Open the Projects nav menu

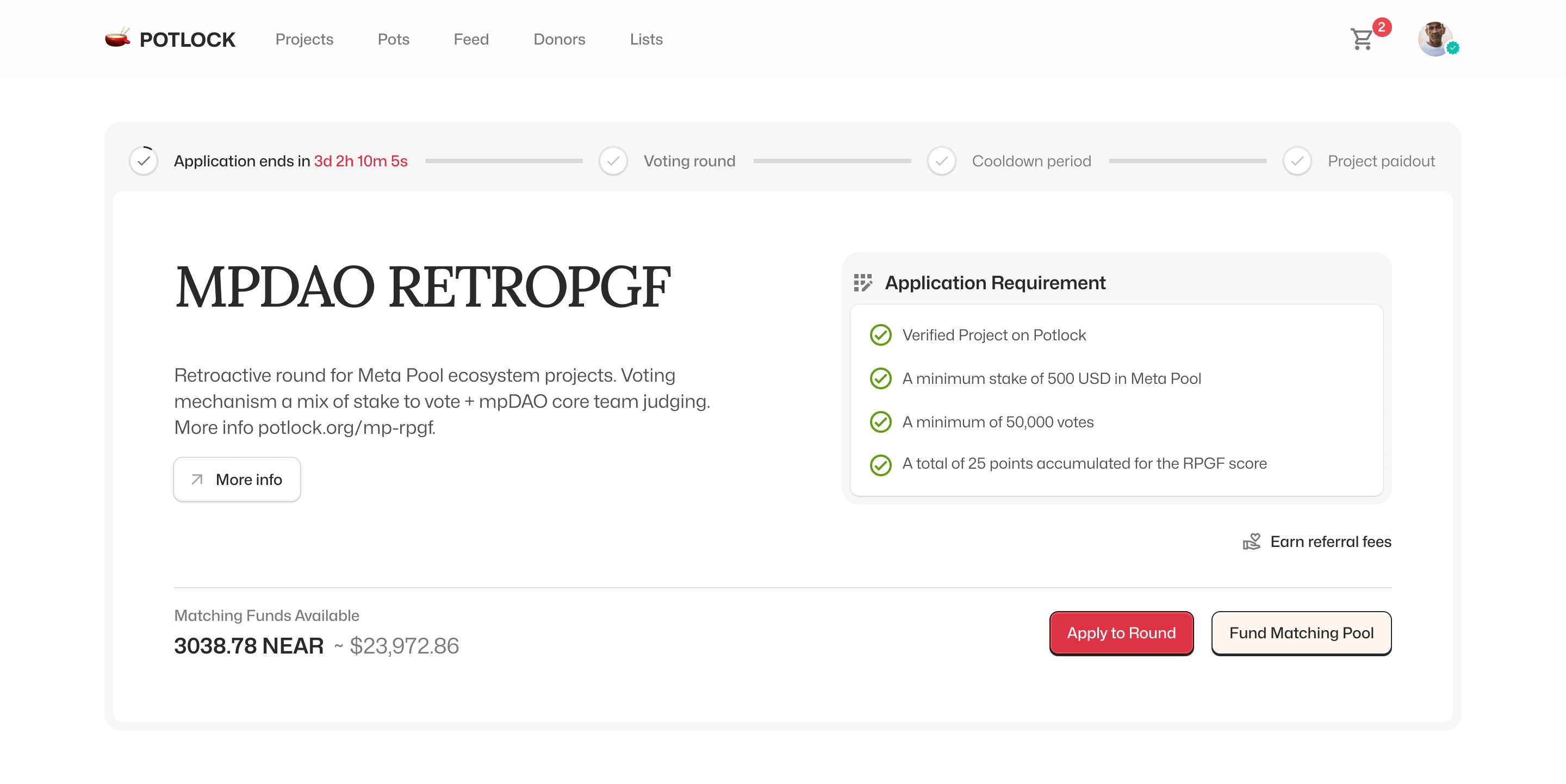[304, 40]
